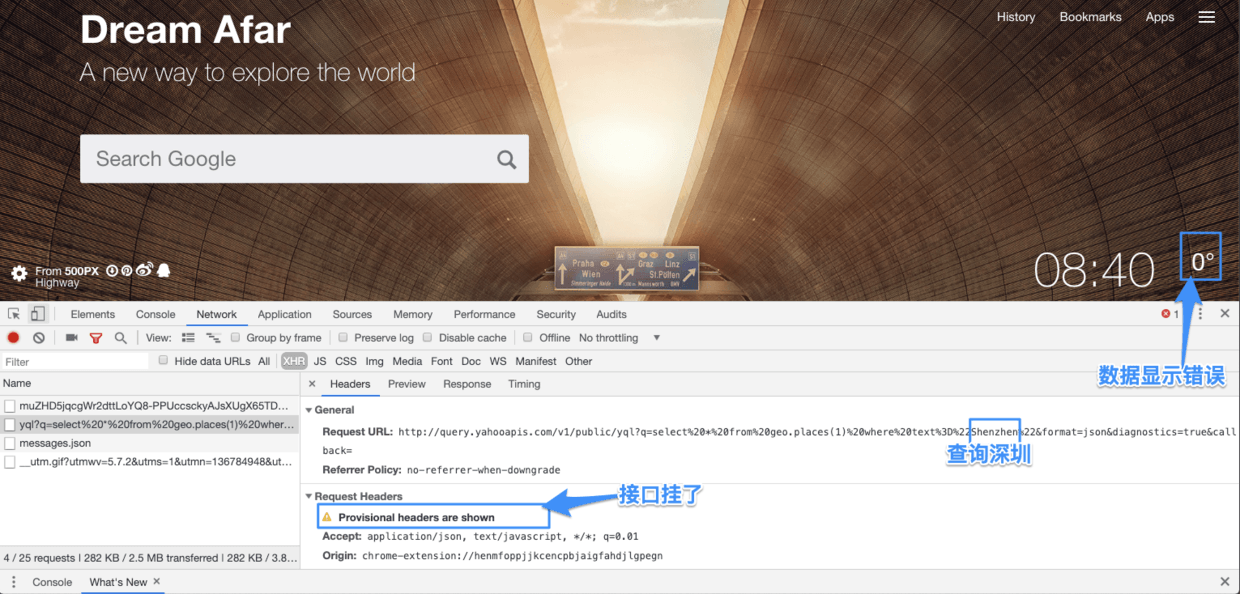
Task: Click the download wallpaper icon
Action: pos(112,270)
